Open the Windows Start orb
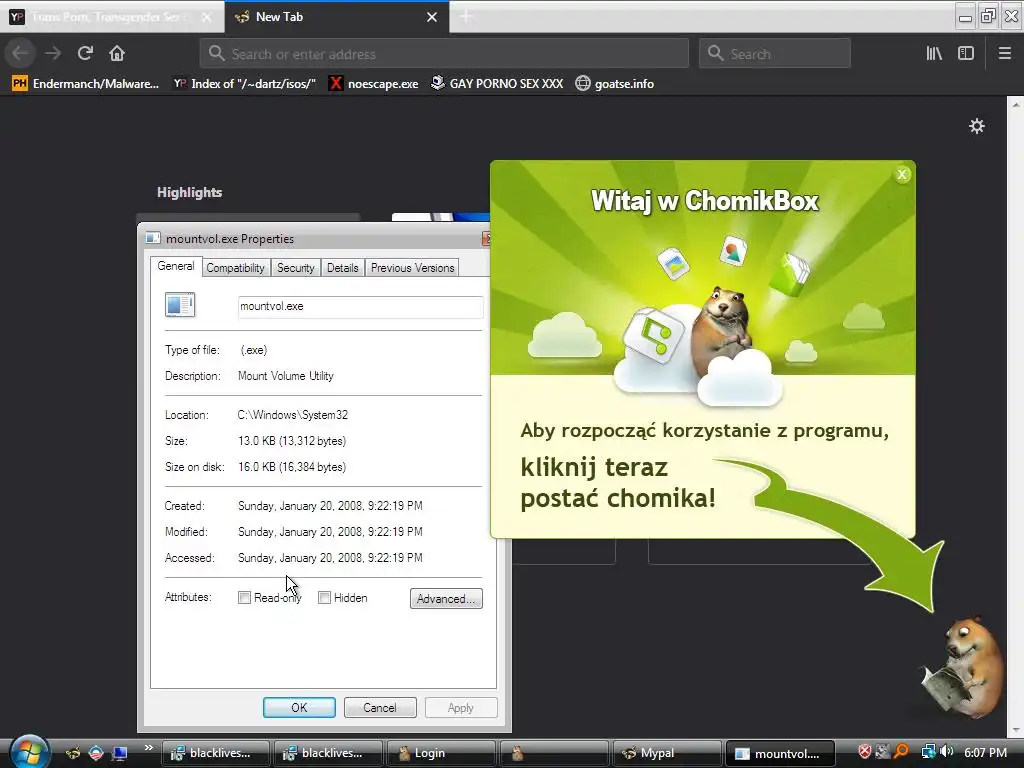This screenshot has width=1024, height=768. tap(29, 751)
